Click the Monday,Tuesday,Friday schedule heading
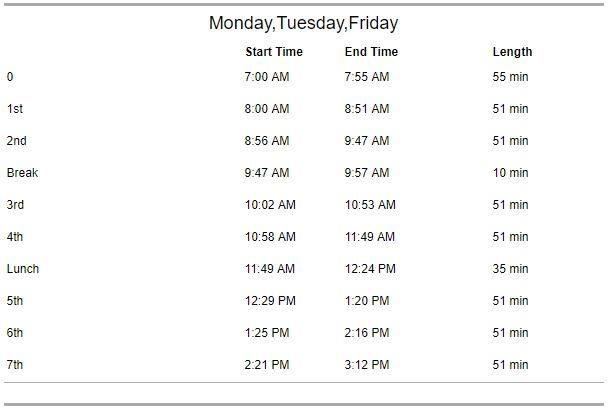This screenshot has width=608, height=410. pos(303,23)
